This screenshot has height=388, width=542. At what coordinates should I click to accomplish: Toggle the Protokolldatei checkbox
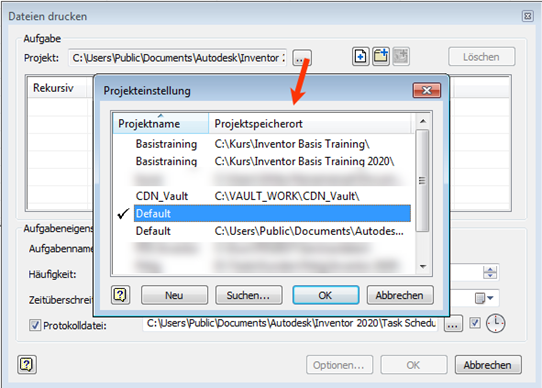point(35,325)
